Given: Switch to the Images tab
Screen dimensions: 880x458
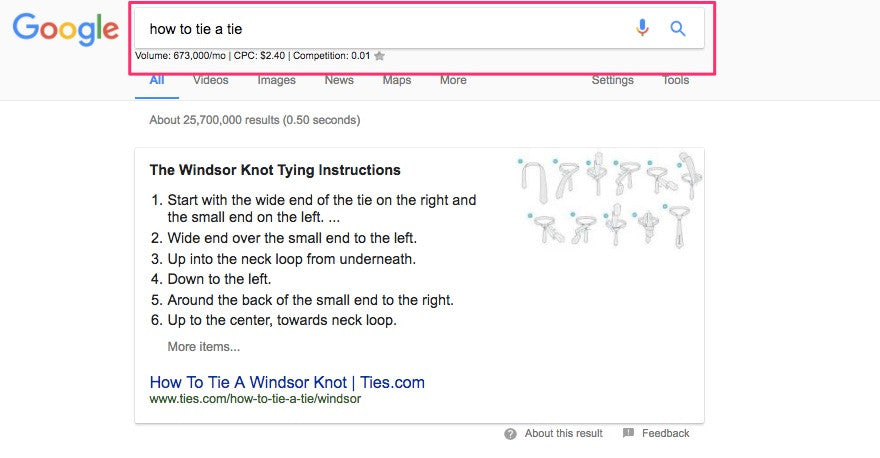Looking at the screenshot, I should point(277,80).
